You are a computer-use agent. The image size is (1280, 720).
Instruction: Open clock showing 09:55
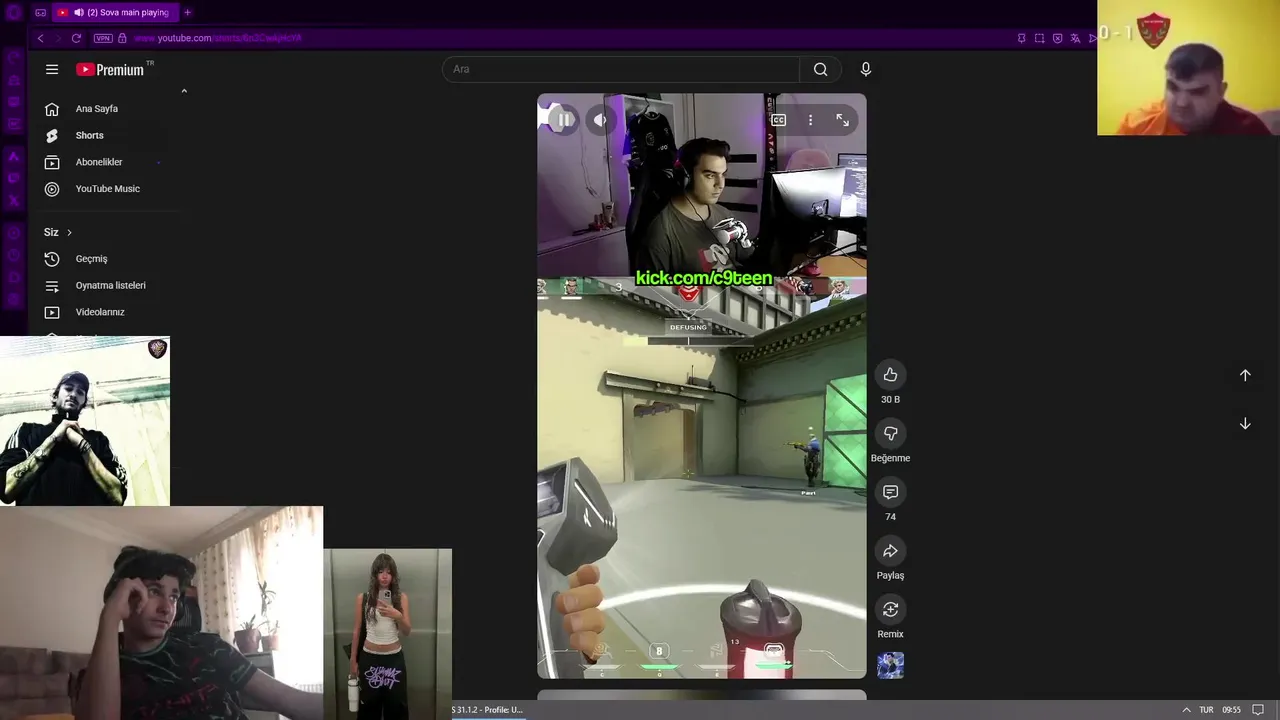1231,710
